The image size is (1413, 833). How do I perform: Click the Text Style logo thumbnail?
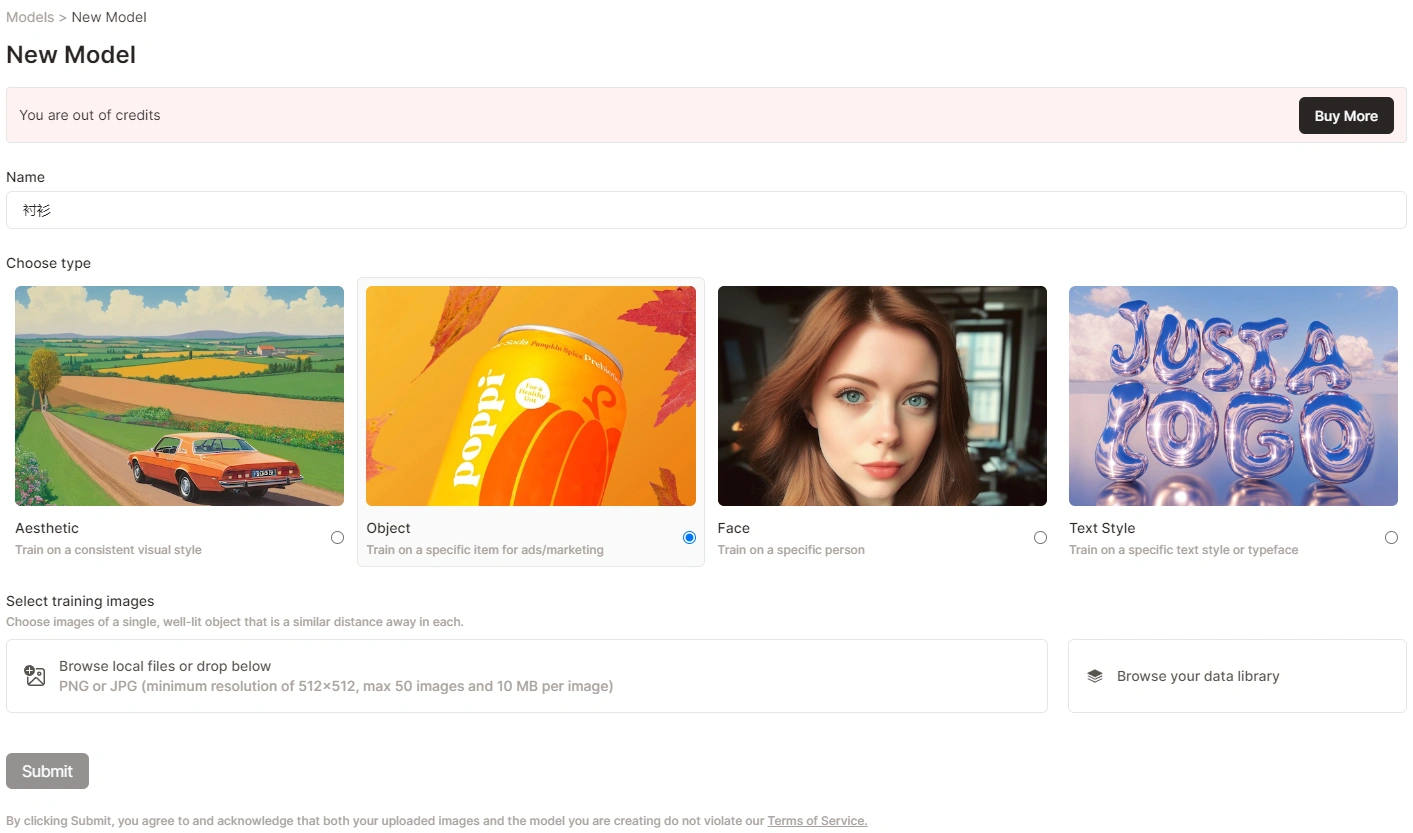coord(1233,396)
